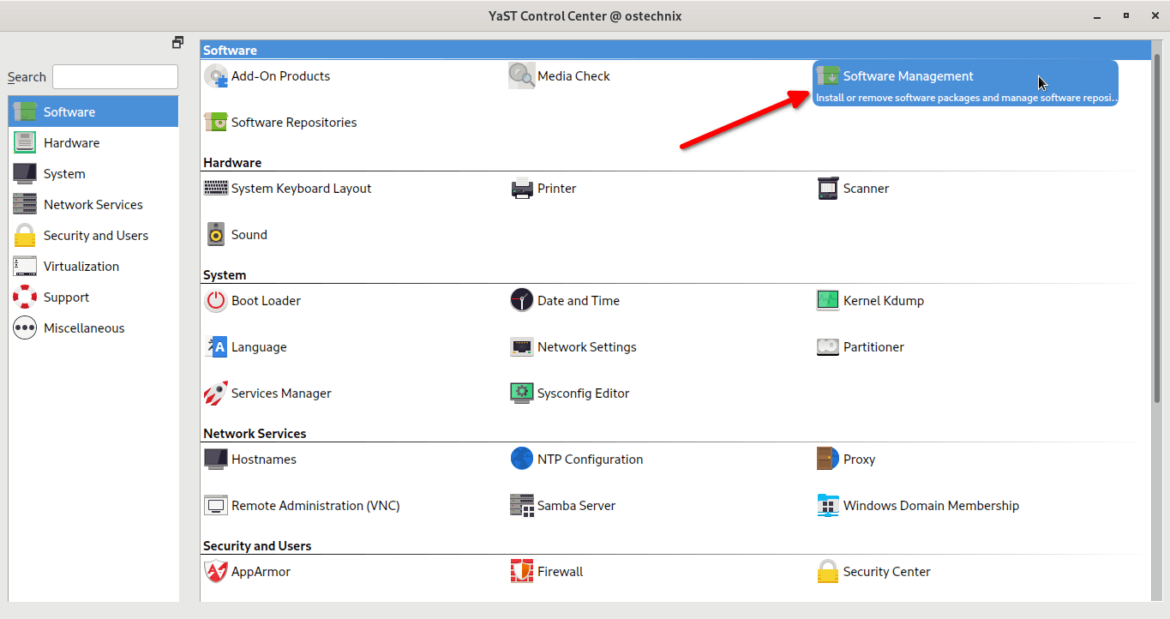Viewport: 1170px width, 619px height.
Task: Click the Kernel Kdump icon
Action: pos(828,301)
